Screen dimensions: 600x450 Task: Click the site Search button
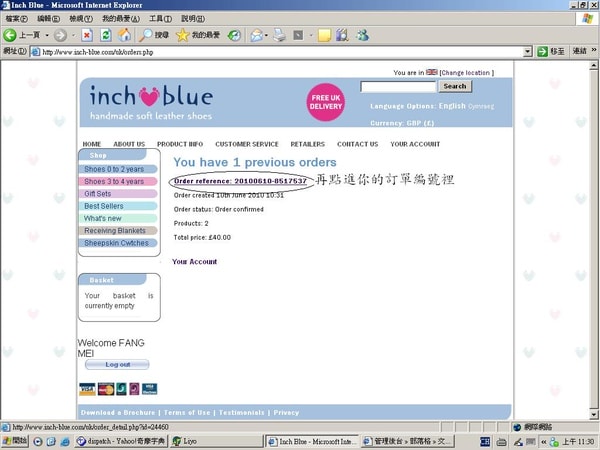(x=455, y=86)
